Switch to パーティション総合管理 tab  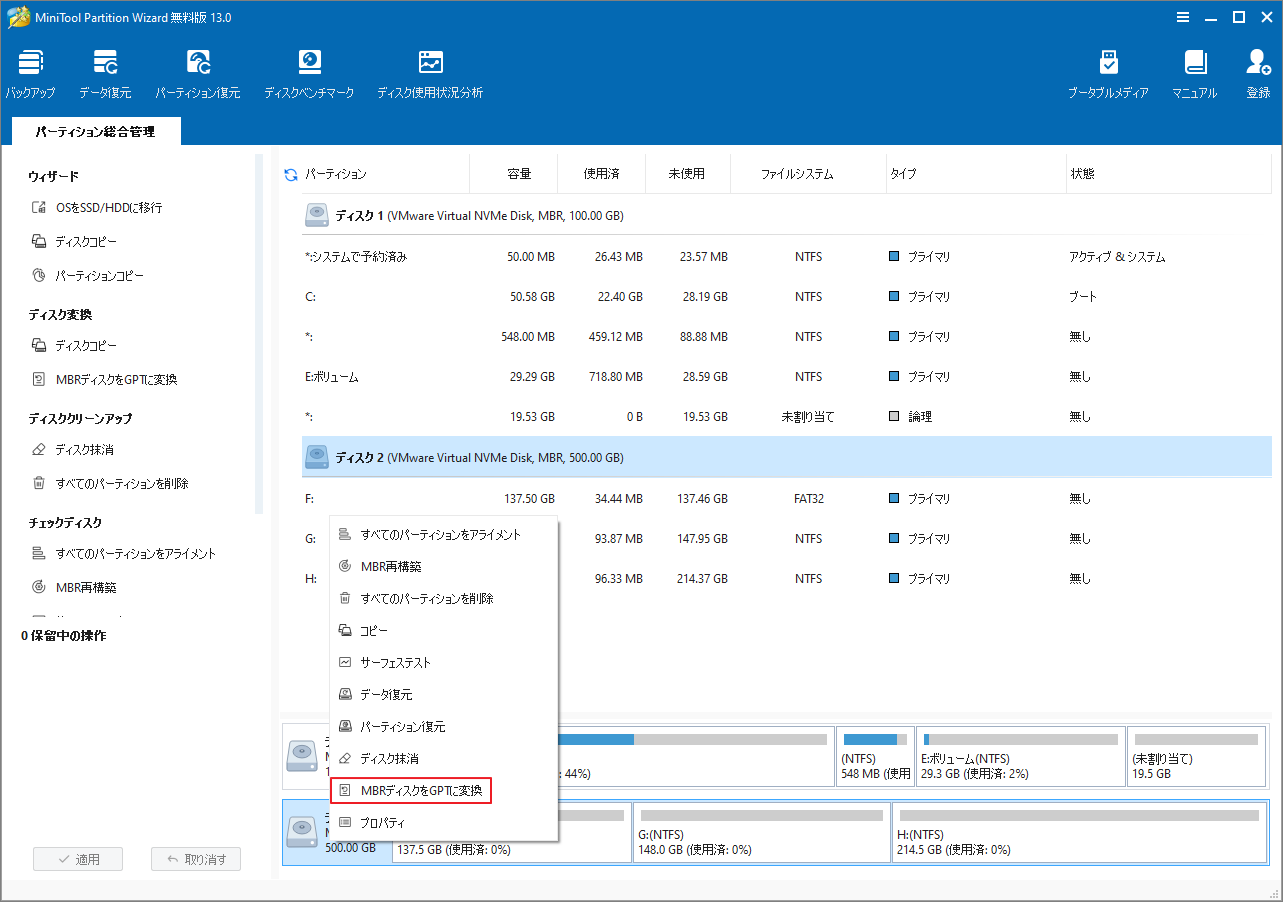pos(96,131)
